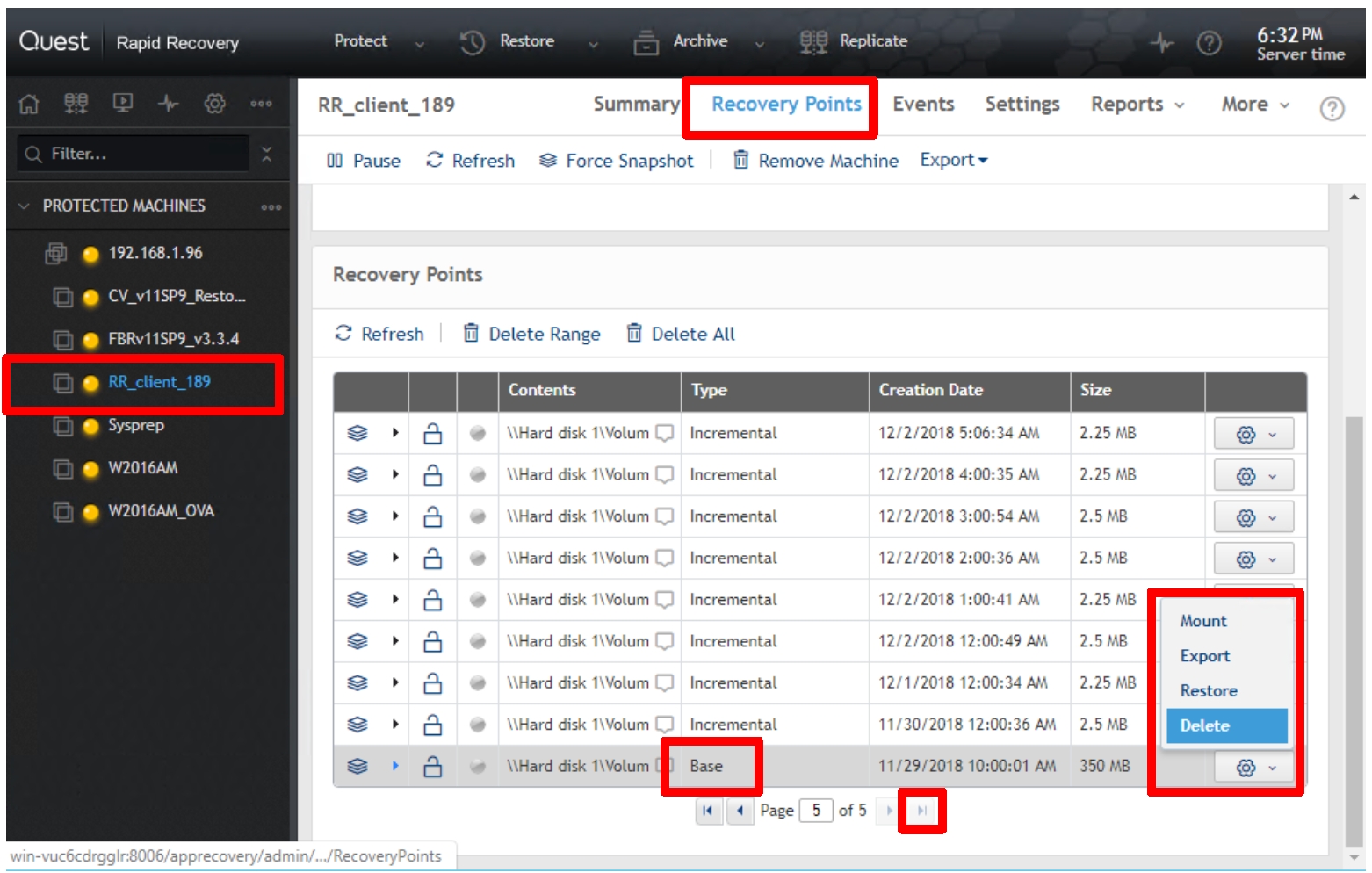Click the Archive box icon in top bar
Viewport: 1372px width, 873px height.
click(x=646, y=42)
